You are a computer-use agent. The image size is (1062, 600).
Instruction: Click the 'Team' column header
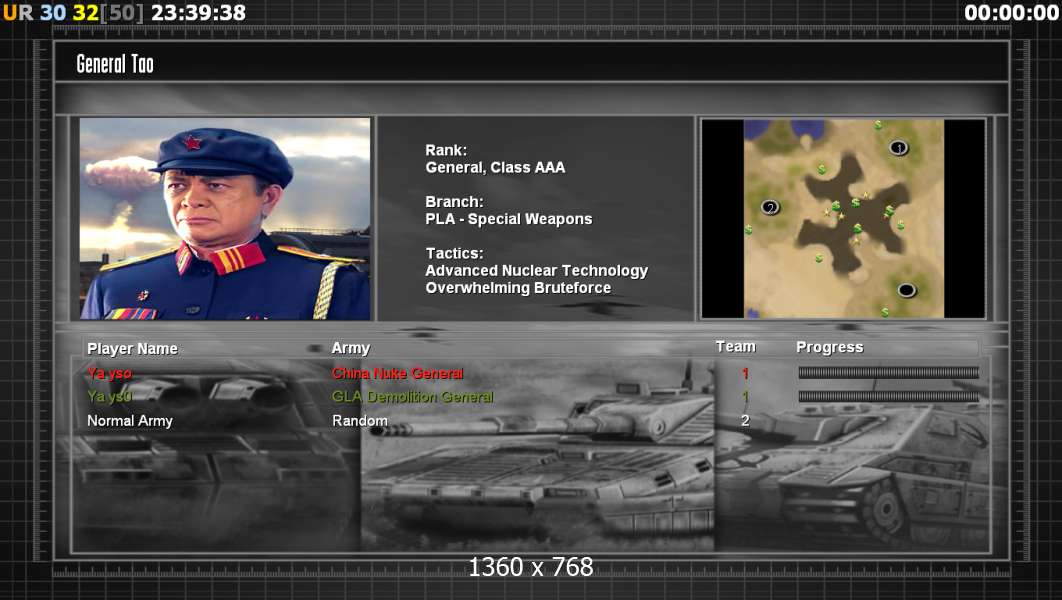(736, 346)
